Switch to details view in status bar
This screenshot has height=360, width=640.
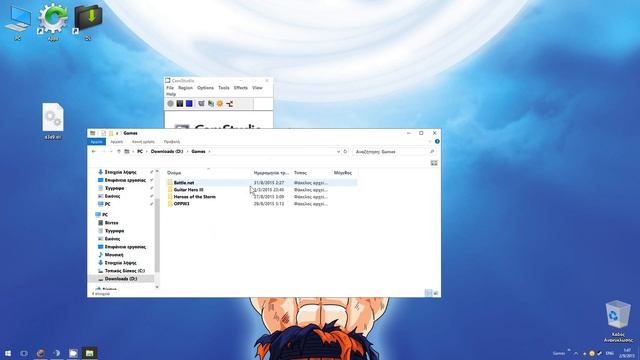(428, 293)
